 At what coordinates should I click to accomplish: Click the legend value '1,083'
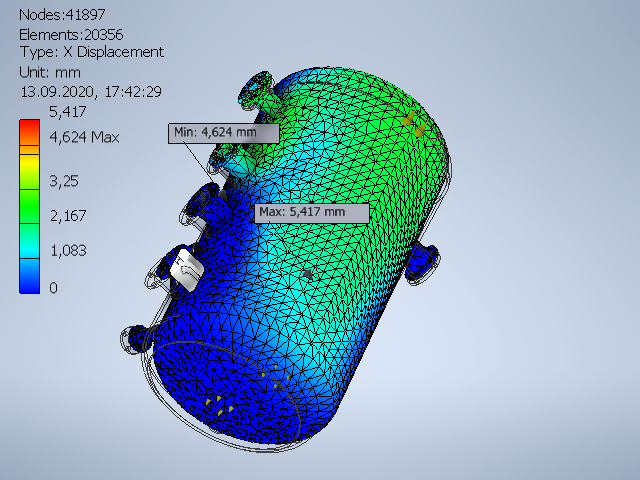(68, 251)
